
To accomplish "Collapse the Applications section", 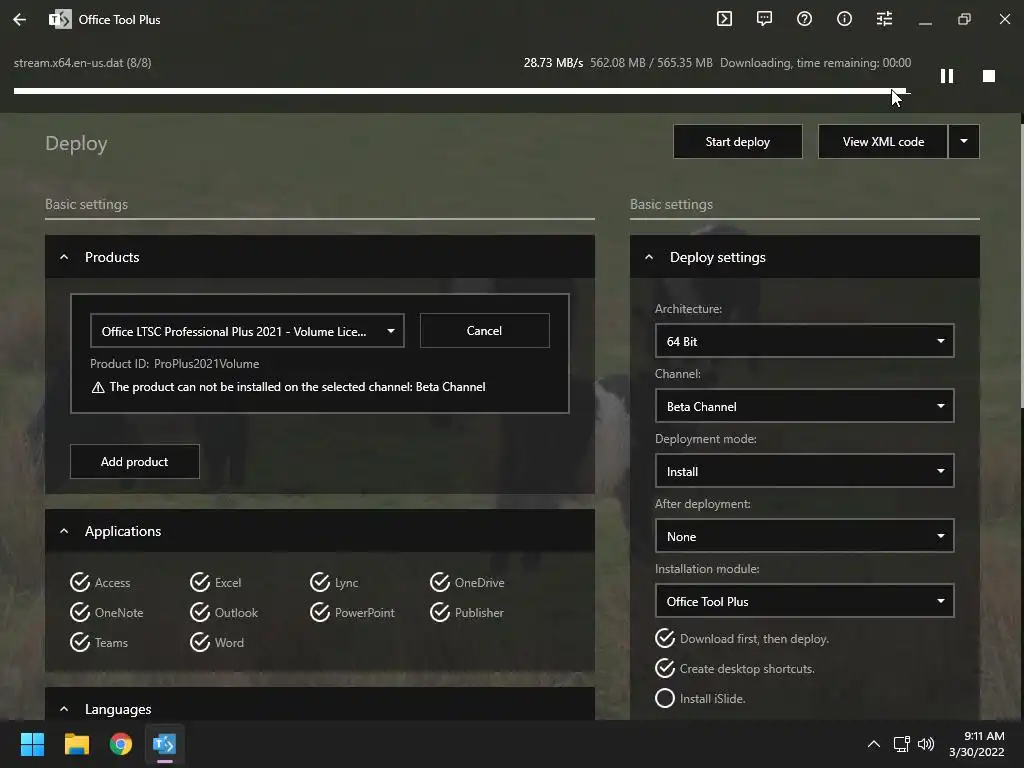I will pos(64,531).
